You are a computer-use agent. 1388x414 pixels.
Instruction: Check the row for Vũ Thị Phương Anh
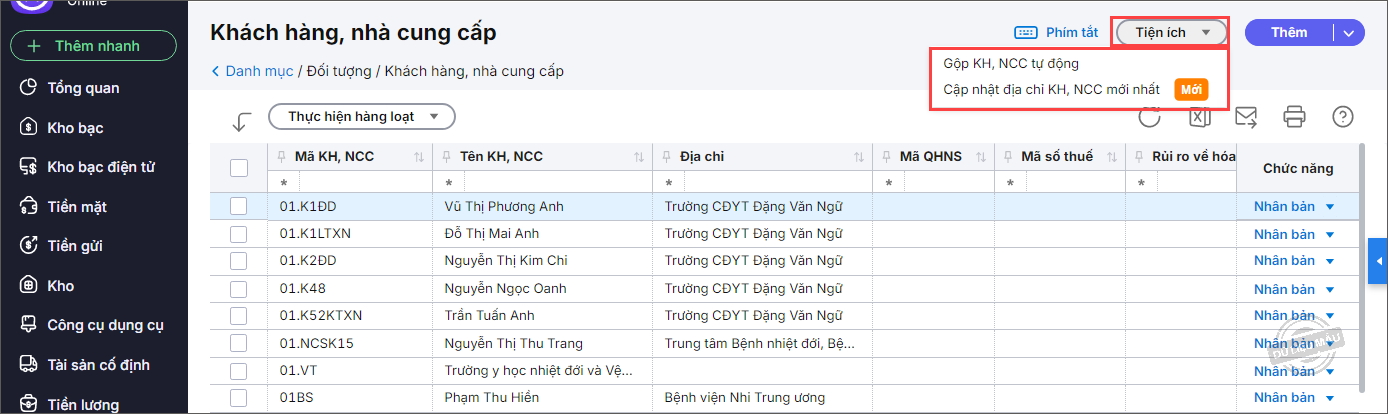click(x=239, y=206)
